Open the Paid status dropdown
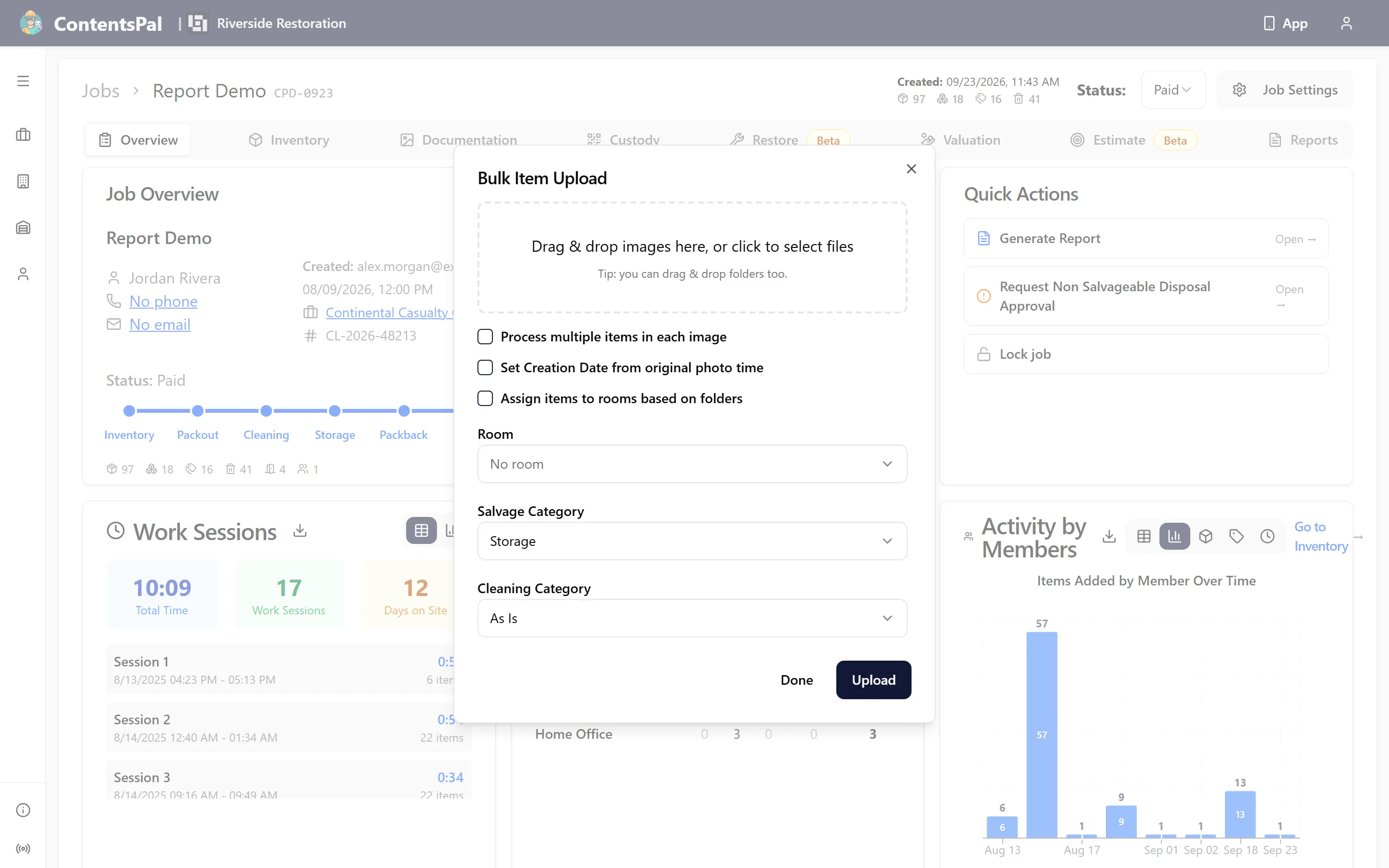 1173,90
